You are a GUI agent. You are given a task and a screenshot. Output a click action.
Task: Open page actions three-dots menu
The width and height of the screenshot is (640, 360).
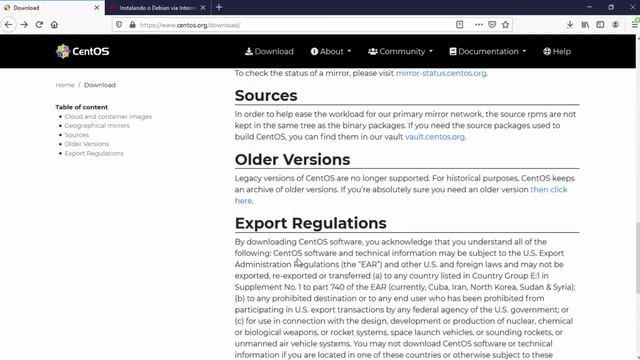(479, 24)
